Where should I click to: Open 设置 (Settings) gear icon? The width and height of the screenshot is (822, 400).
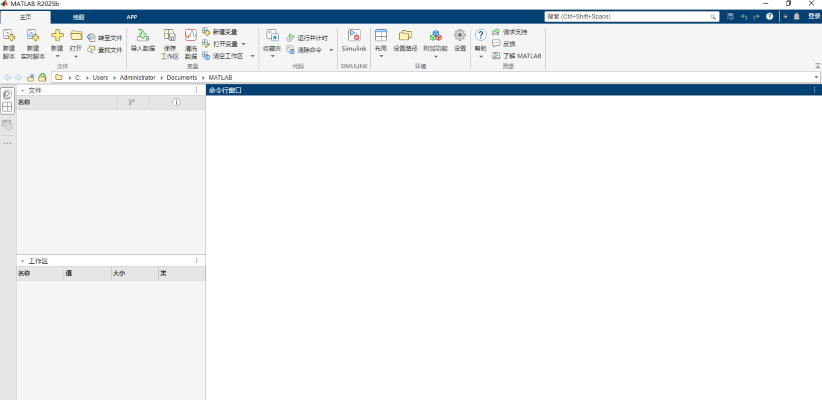tap(460, 35)
